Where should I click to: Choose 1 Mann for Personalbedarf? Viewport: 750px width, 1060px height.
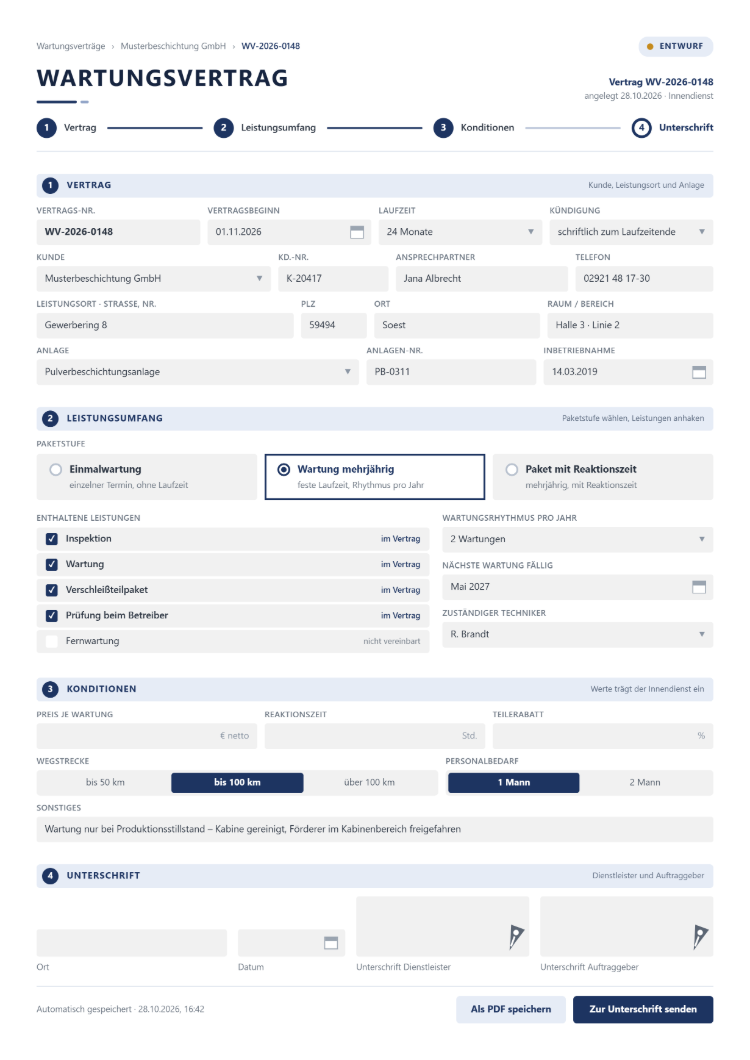pyautogui.click(x=514, y=783)
